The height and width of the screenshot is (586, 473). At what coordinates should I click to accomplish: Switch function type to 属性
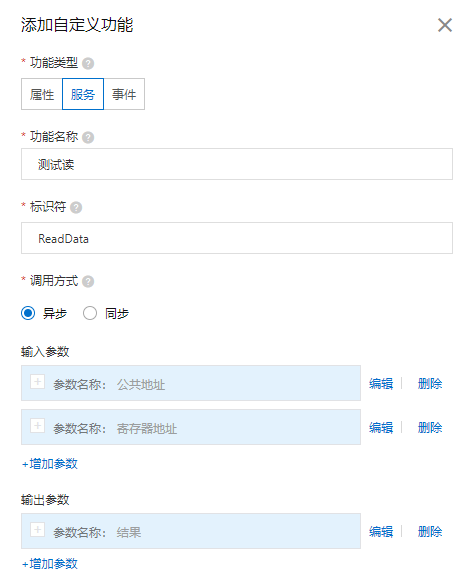coord(42,94)
